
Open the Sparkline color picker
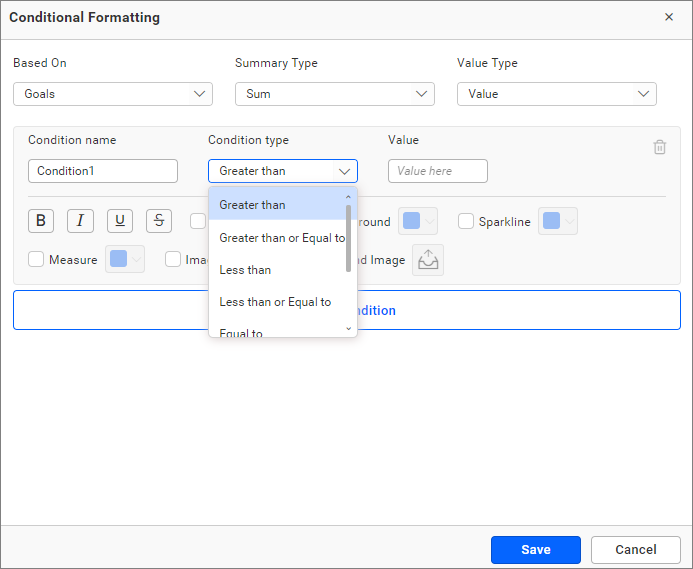[x=557, y=222]
